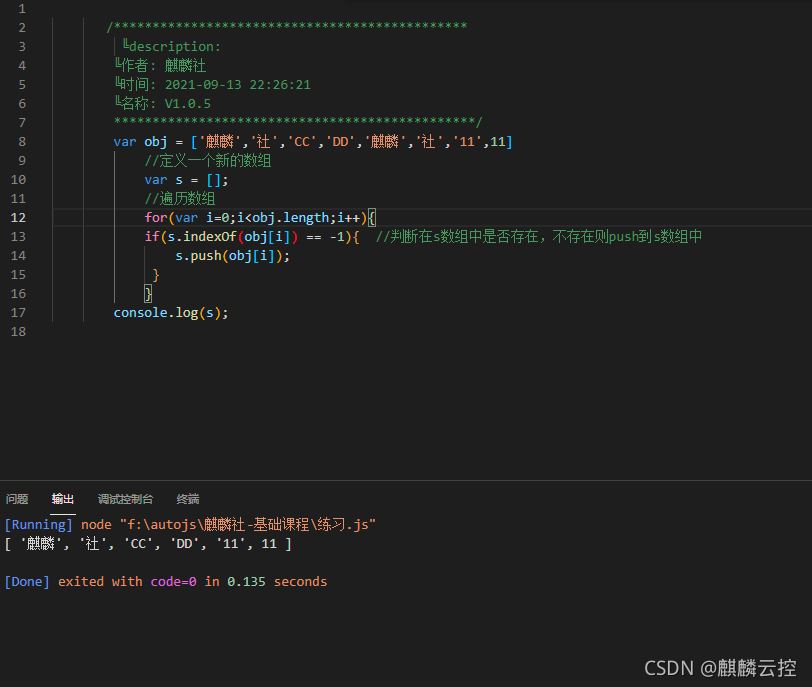The width and height of the screenshot is (812, 687).
Task: Click the output array result line
Action: click(x=148, y=544)
